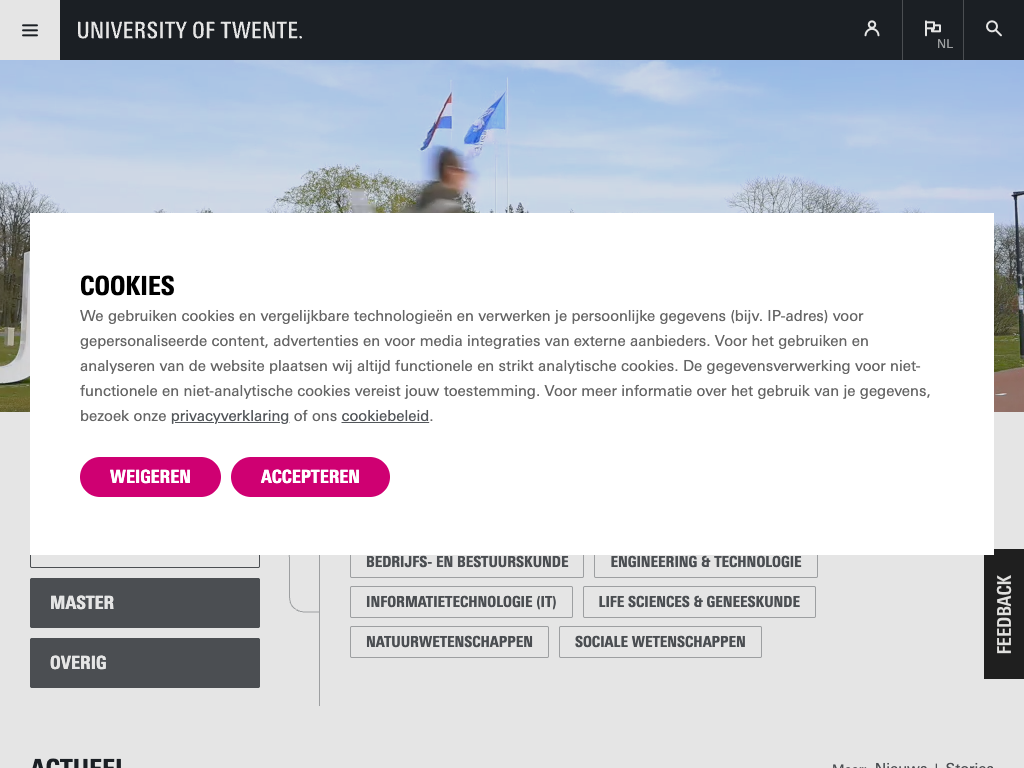
Task: Click the campus hero banner image
Action: pyautogui.click(x=600, y=130)
